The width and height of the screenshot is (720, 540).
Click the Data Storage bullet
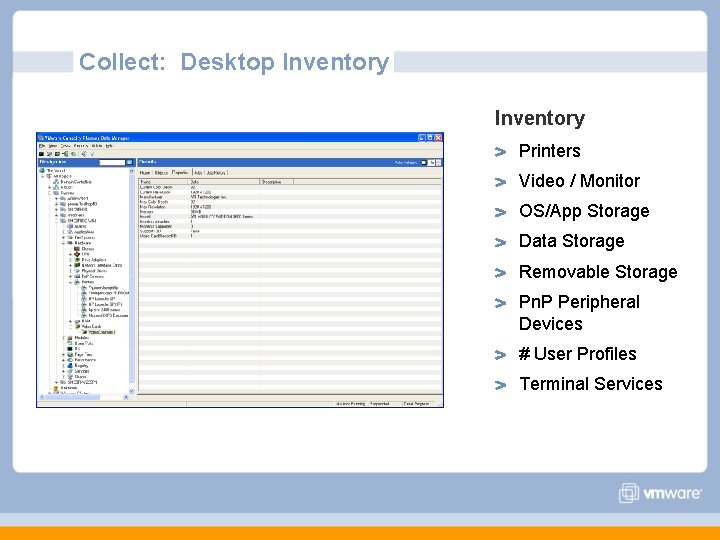click(x=571, y=241)
